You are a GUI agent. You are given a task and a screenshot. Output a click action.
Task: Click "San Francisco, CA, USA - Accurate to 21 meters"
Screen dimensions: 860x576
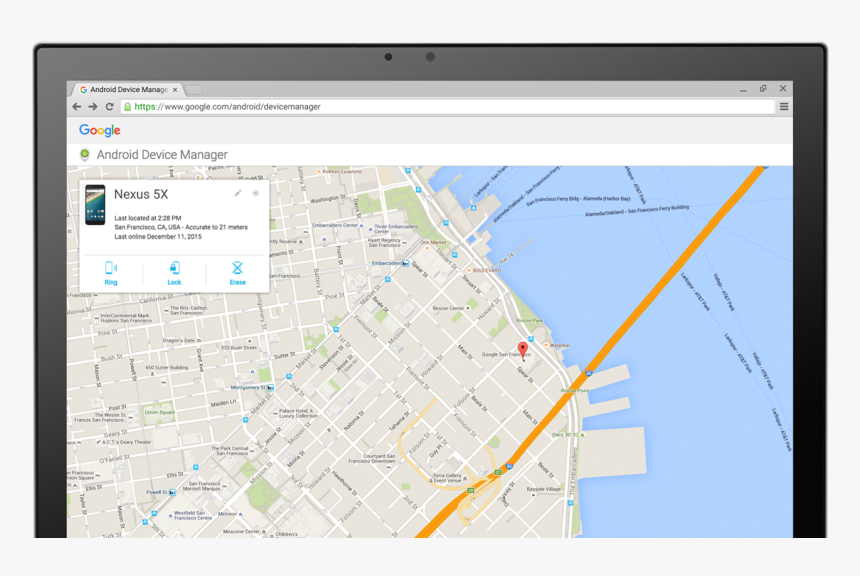click(x=181, y=227)
